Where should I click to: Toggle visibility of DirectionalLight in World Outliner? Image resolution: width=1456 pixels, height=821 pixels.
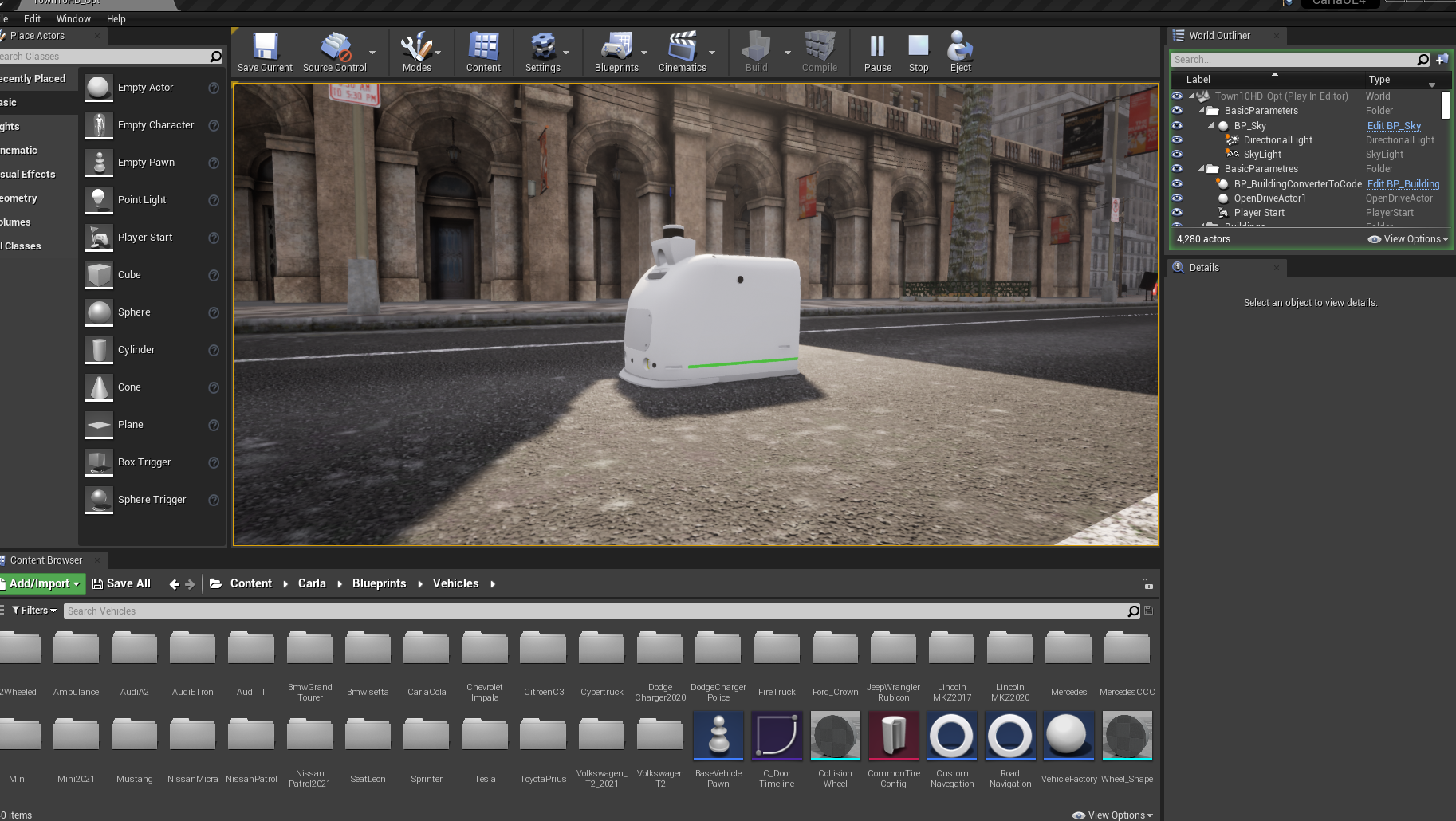coord(1178,139)
